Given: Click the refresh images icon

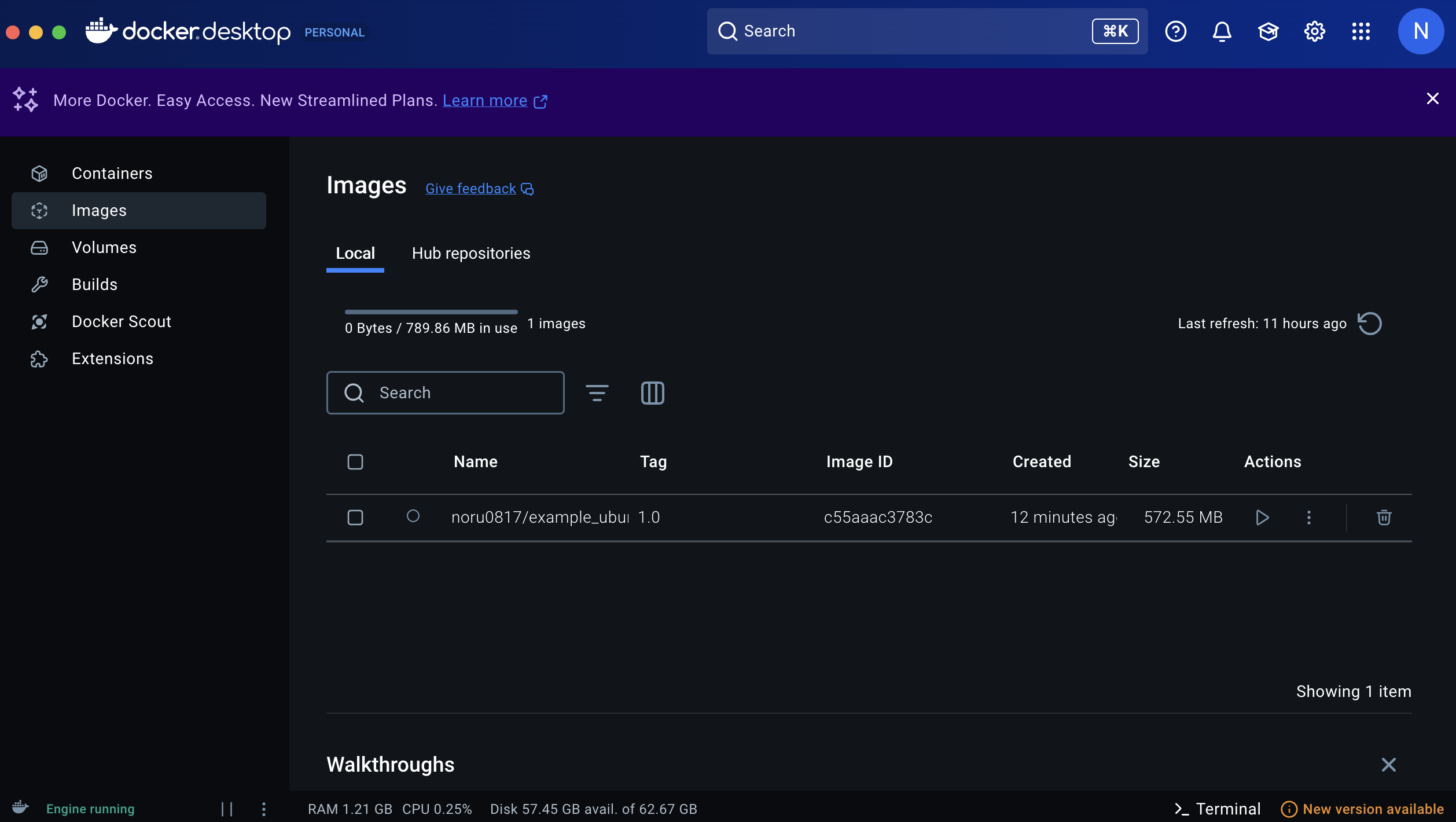Looking at the screenshot, I should tap(1369, 323).
